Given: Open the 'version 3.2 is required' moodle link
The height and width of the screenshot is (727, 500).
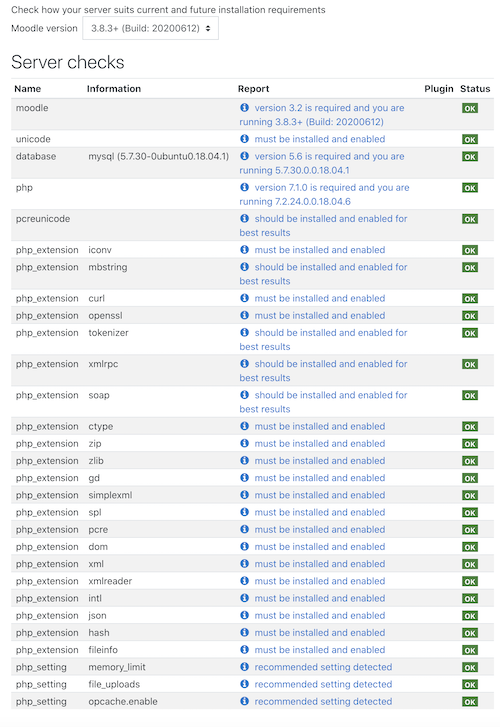Looking at the screenshot, I should pos(322,115).
